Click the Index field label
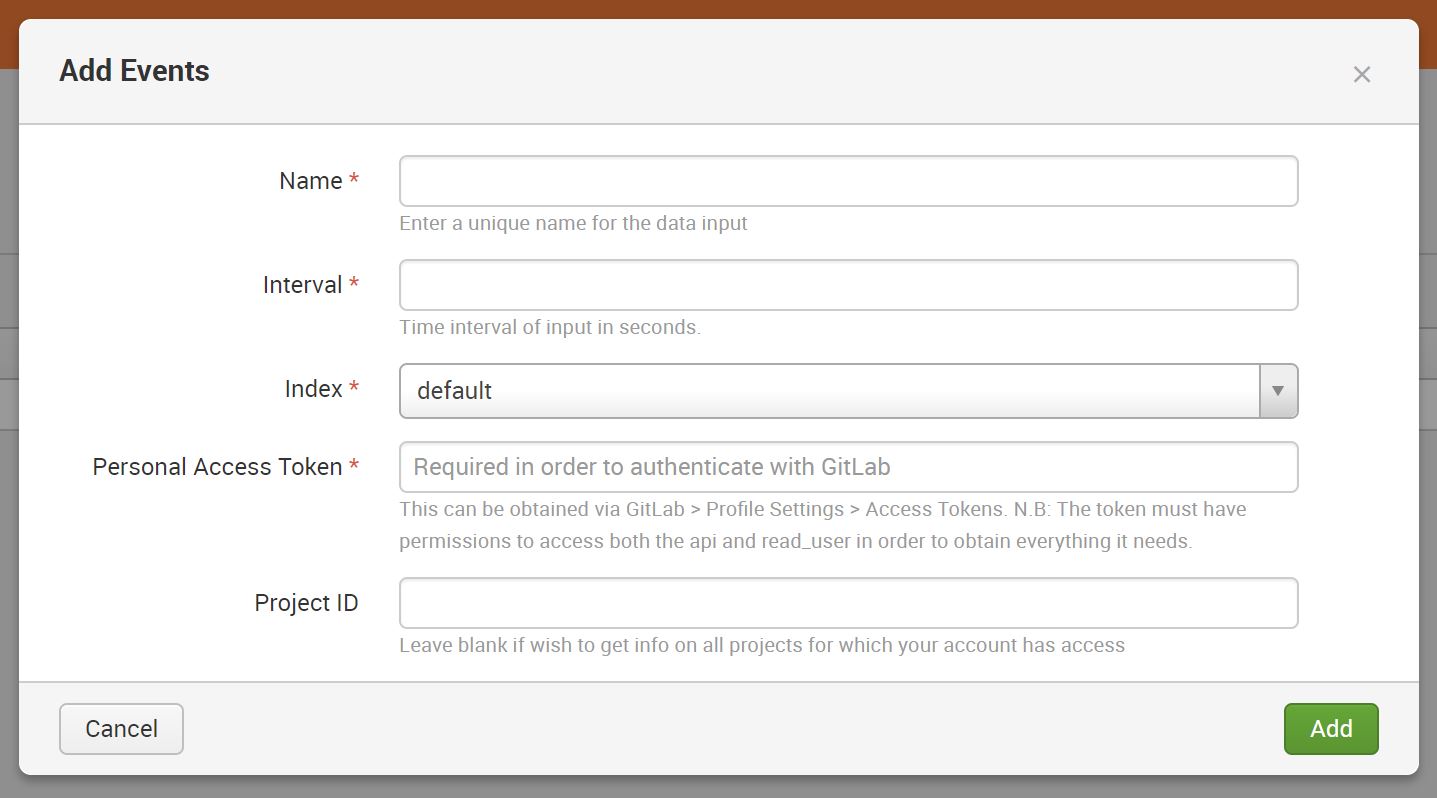The image size is (1437, 798). click(314, 389)
